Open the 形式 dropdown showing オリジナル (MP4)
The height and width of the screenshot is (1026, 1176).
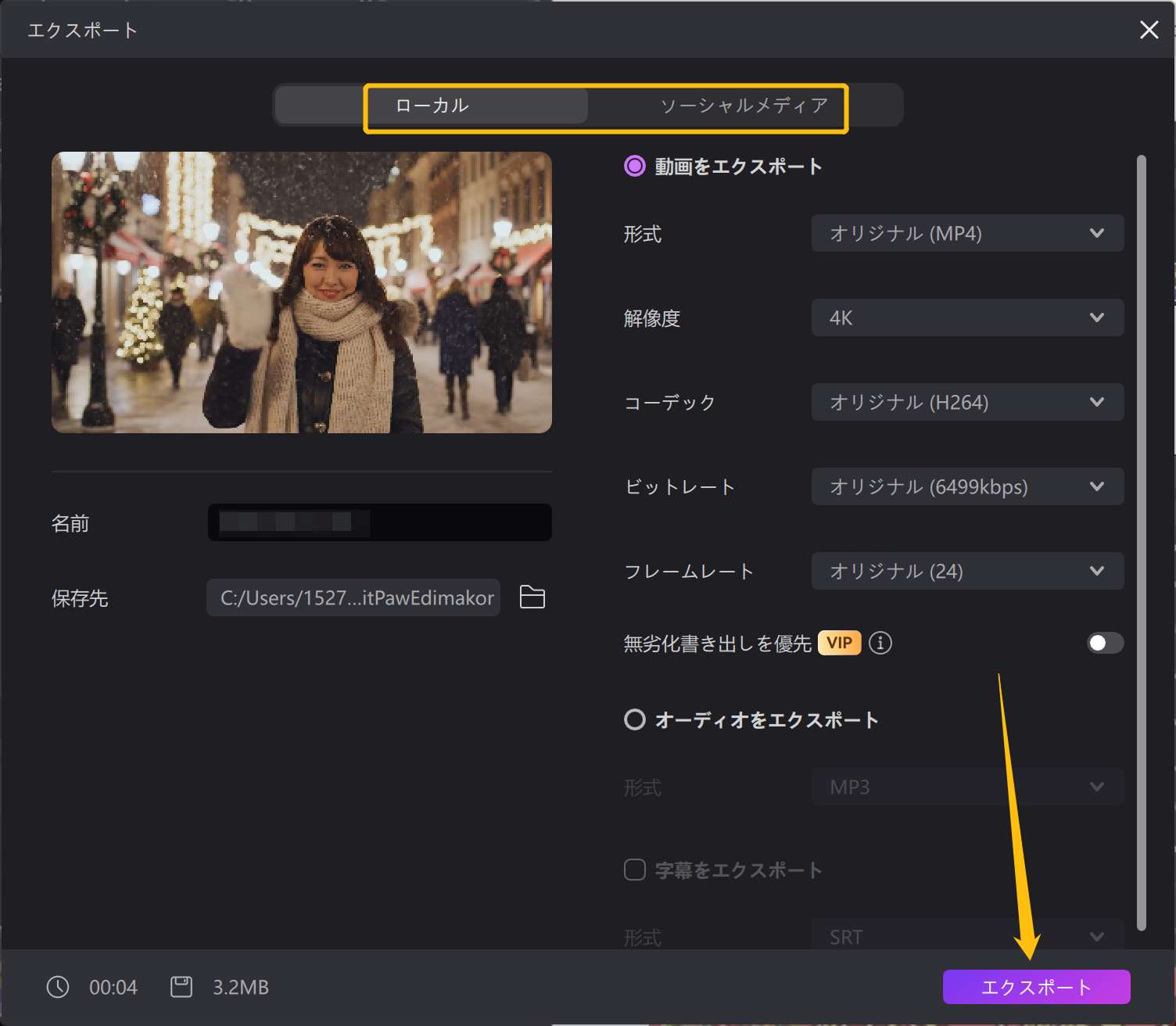[967, 233]
